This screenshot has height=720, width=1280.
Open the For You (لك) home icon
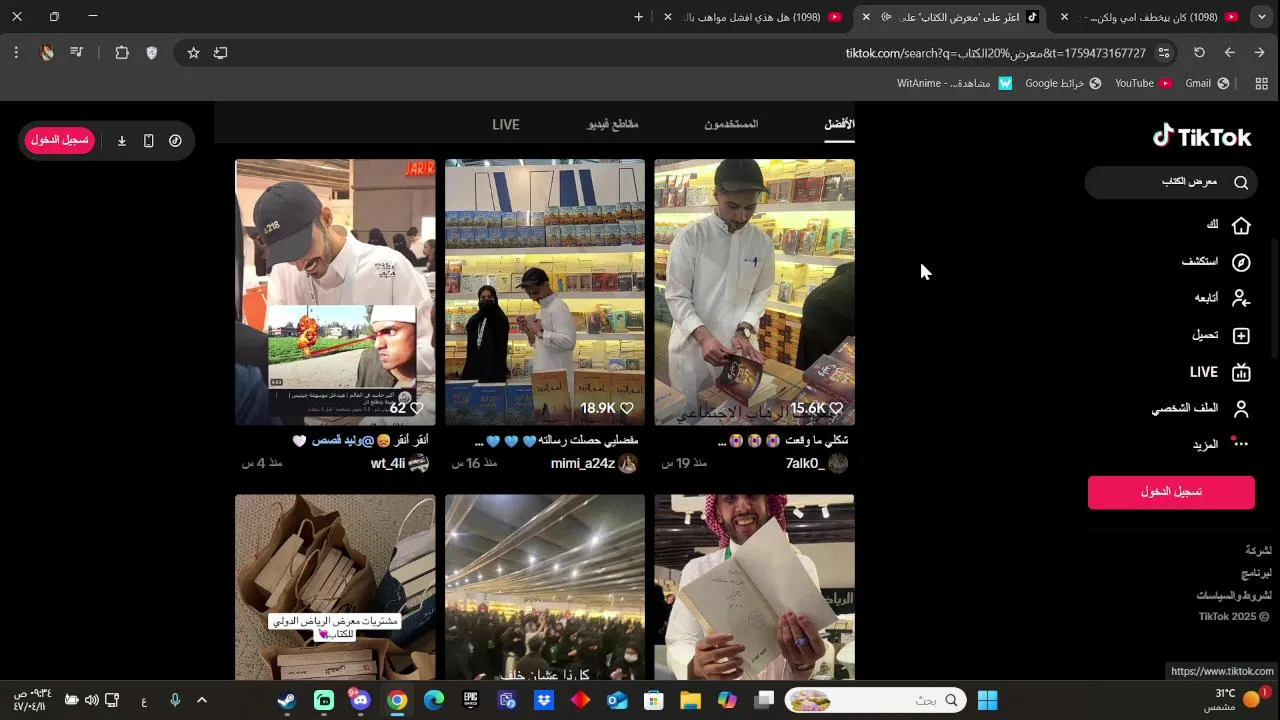[x=1241, y=225]
